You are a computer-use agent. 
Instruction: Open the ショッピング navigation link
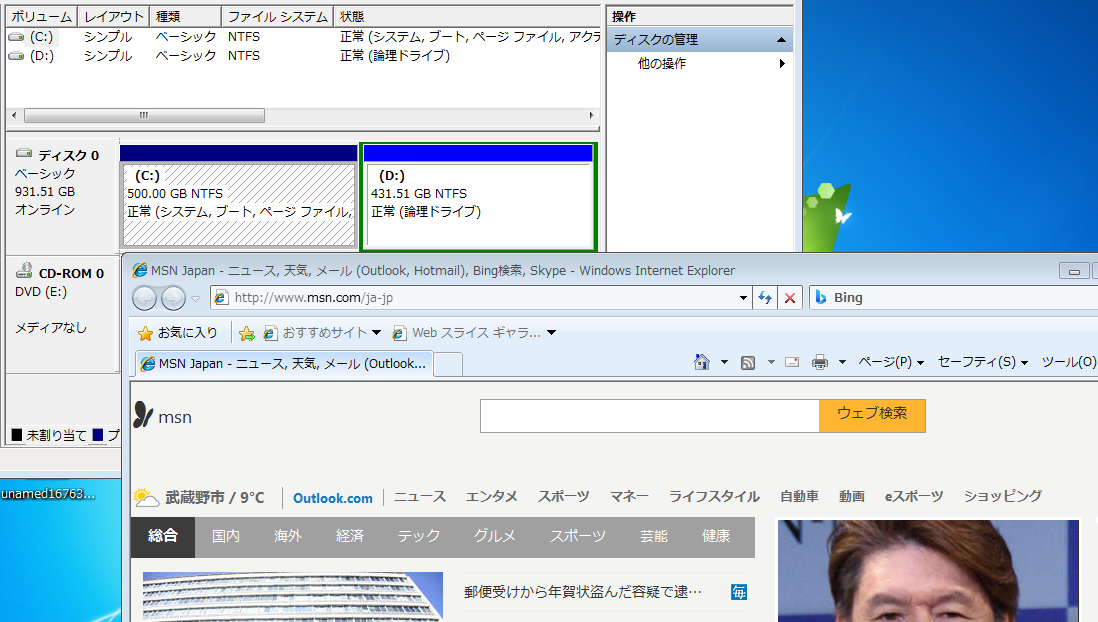tap(1003, 497)
